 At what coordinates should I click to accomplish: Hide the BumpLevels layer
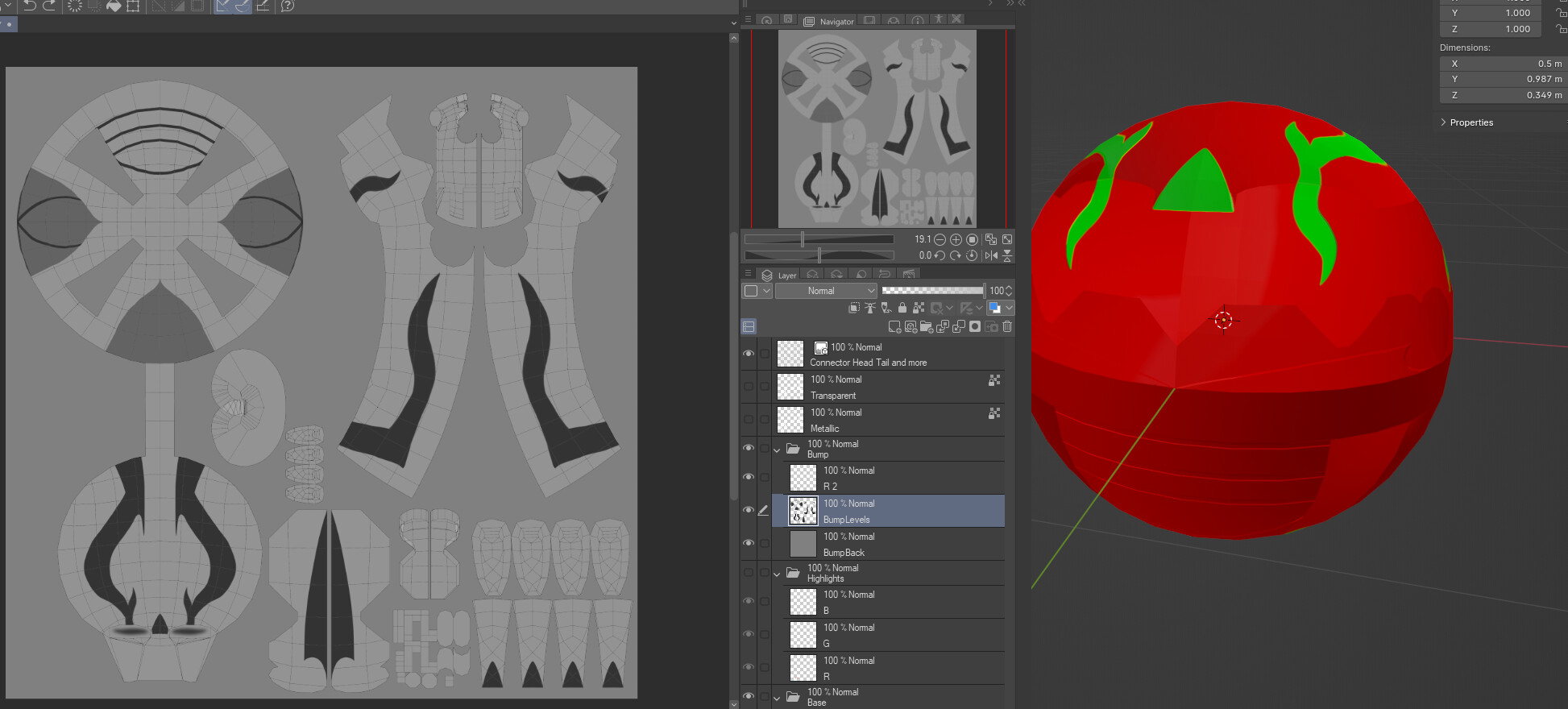(749, 510)
